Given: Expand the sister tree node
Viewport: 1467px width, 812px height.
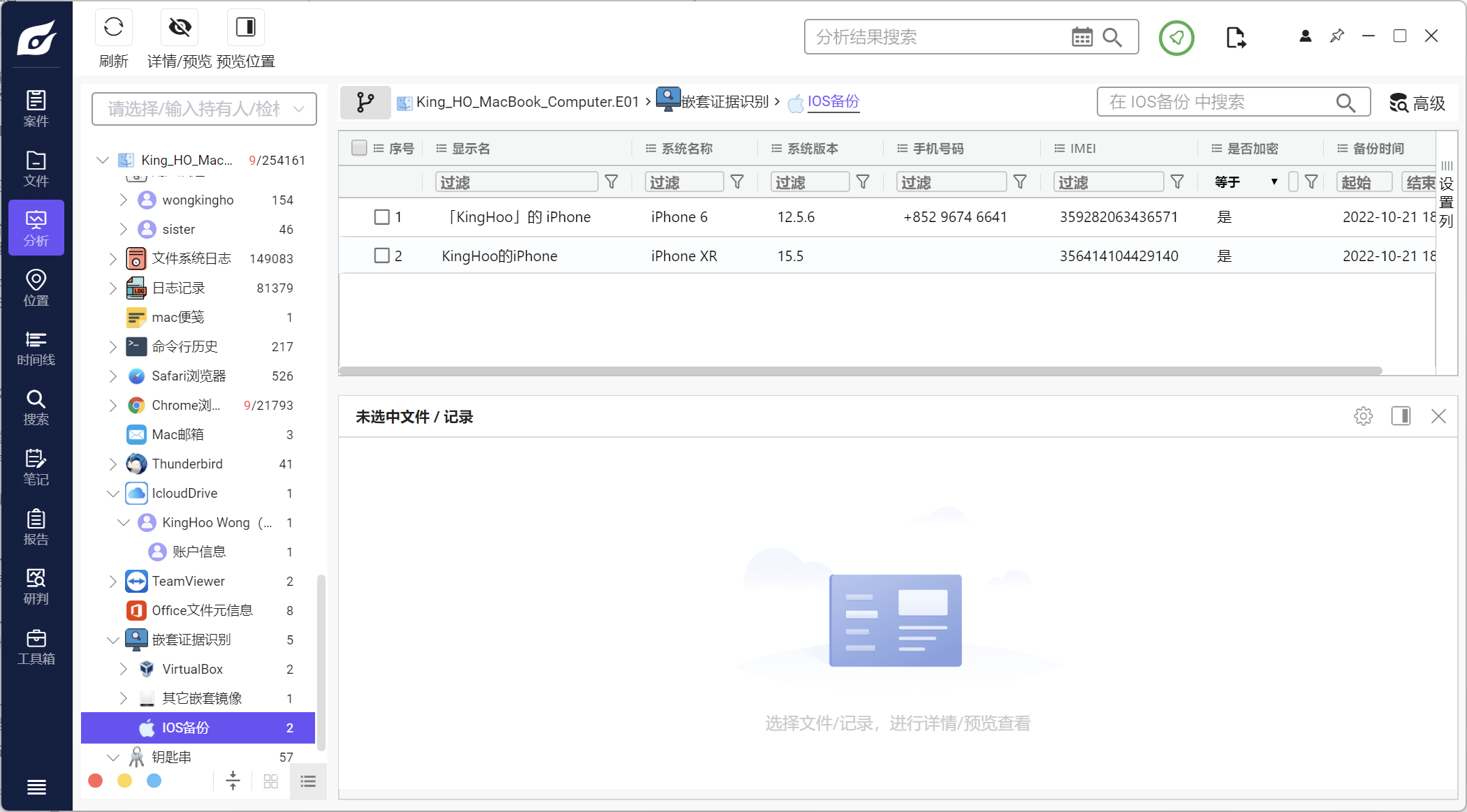Looking at the screenshot, I should coord(124,230).
